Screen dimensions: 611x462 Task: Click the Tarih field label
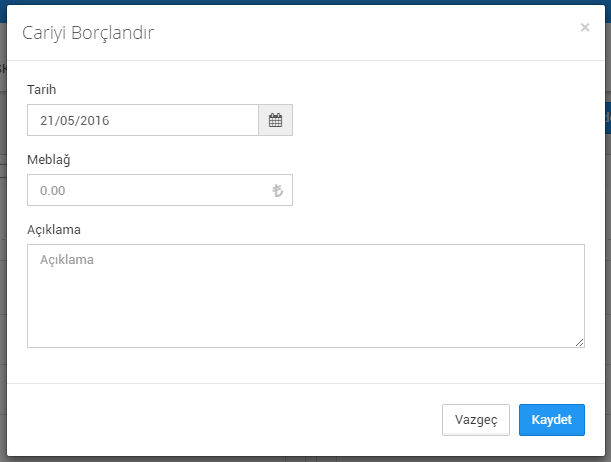[x=42, y=90]
